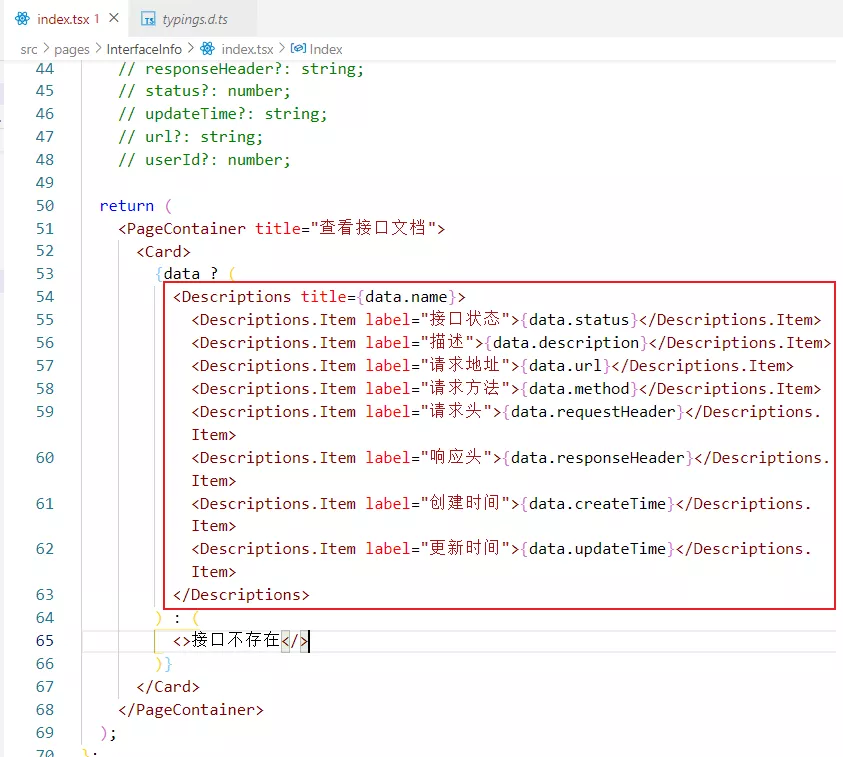This screenshot has width=843, height=757.
Task: Click the label "描述" on line 56
Action: (x=446, y=342)
